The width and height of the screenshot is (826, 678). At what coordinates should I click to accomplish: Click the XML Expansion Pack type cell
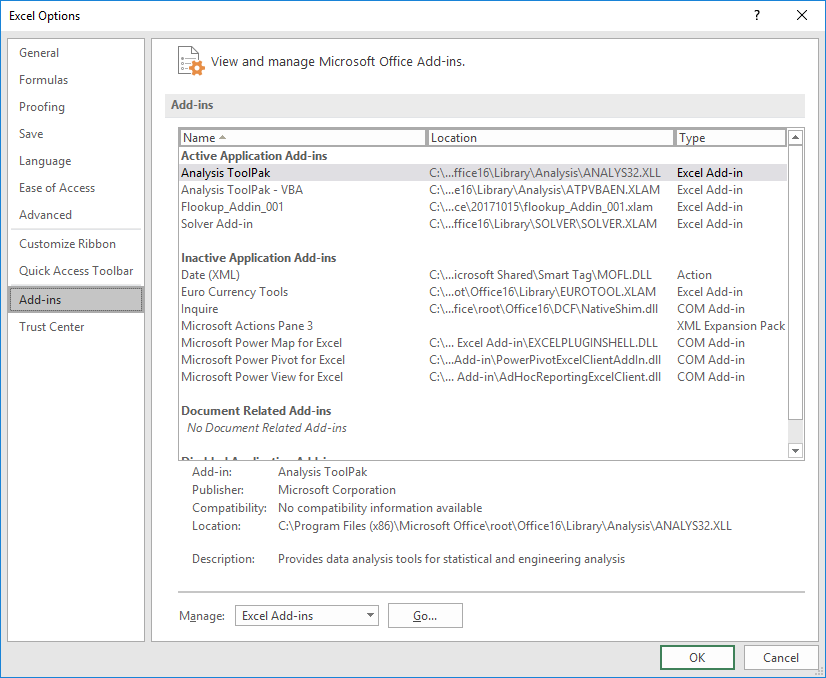[x=731, y=326]
